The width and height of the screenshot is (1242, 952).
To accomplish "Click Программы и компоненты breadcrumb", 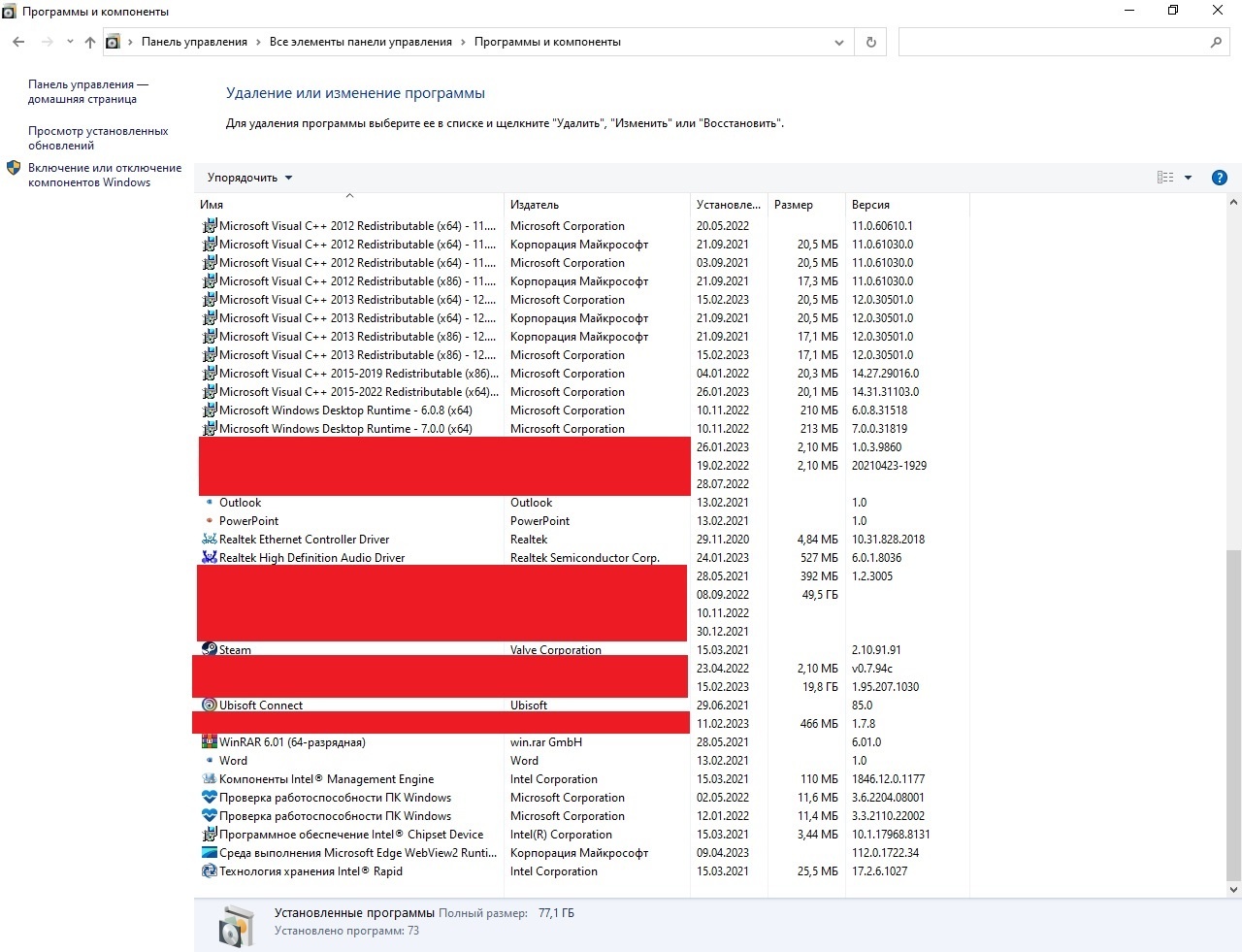I will 547,42.
